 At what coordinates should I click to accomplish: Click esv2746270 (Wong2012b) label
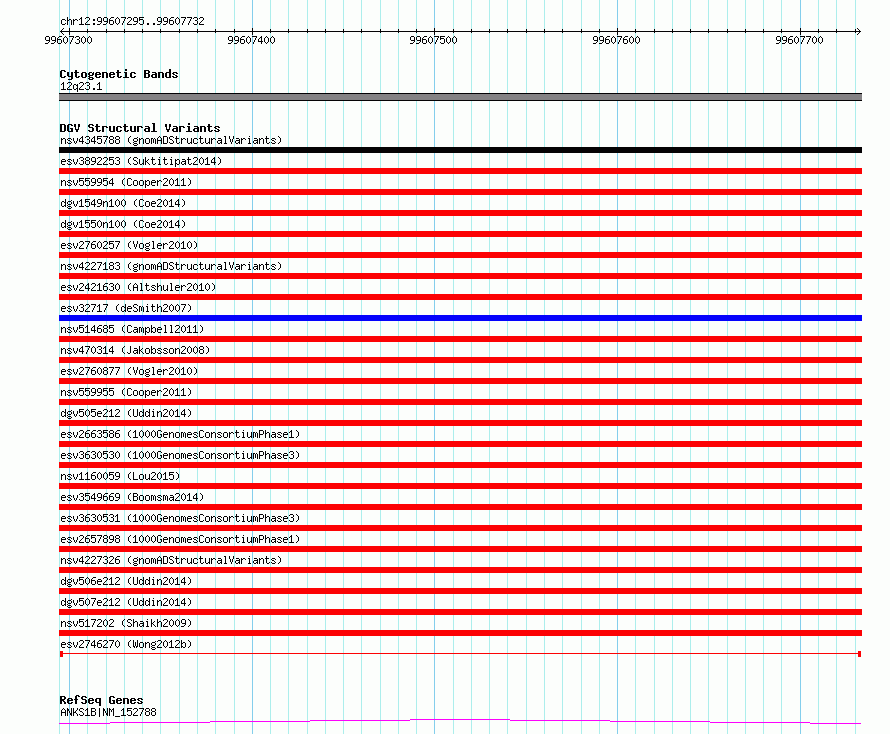[126, 644]
